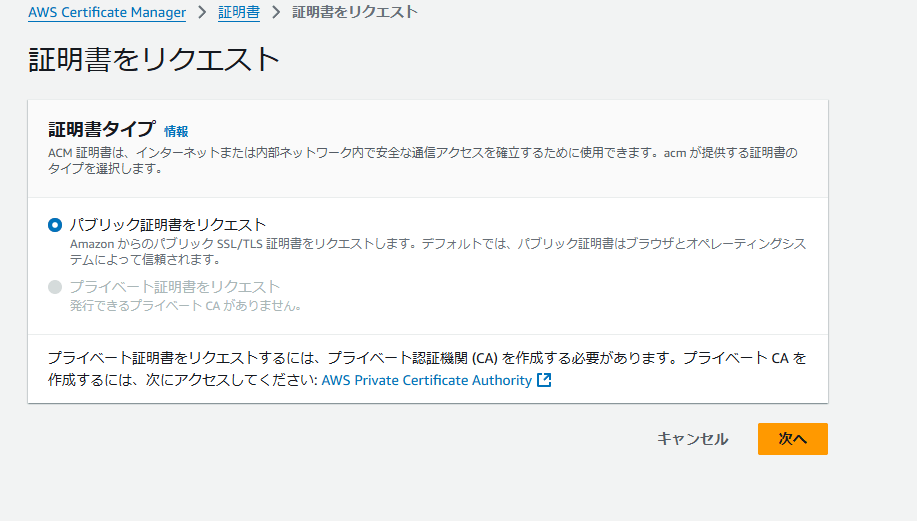Click the 証明書をリクエスト breadcrumb text
The height and width of the screenshot is (521, 917).
tap(355, 12)
